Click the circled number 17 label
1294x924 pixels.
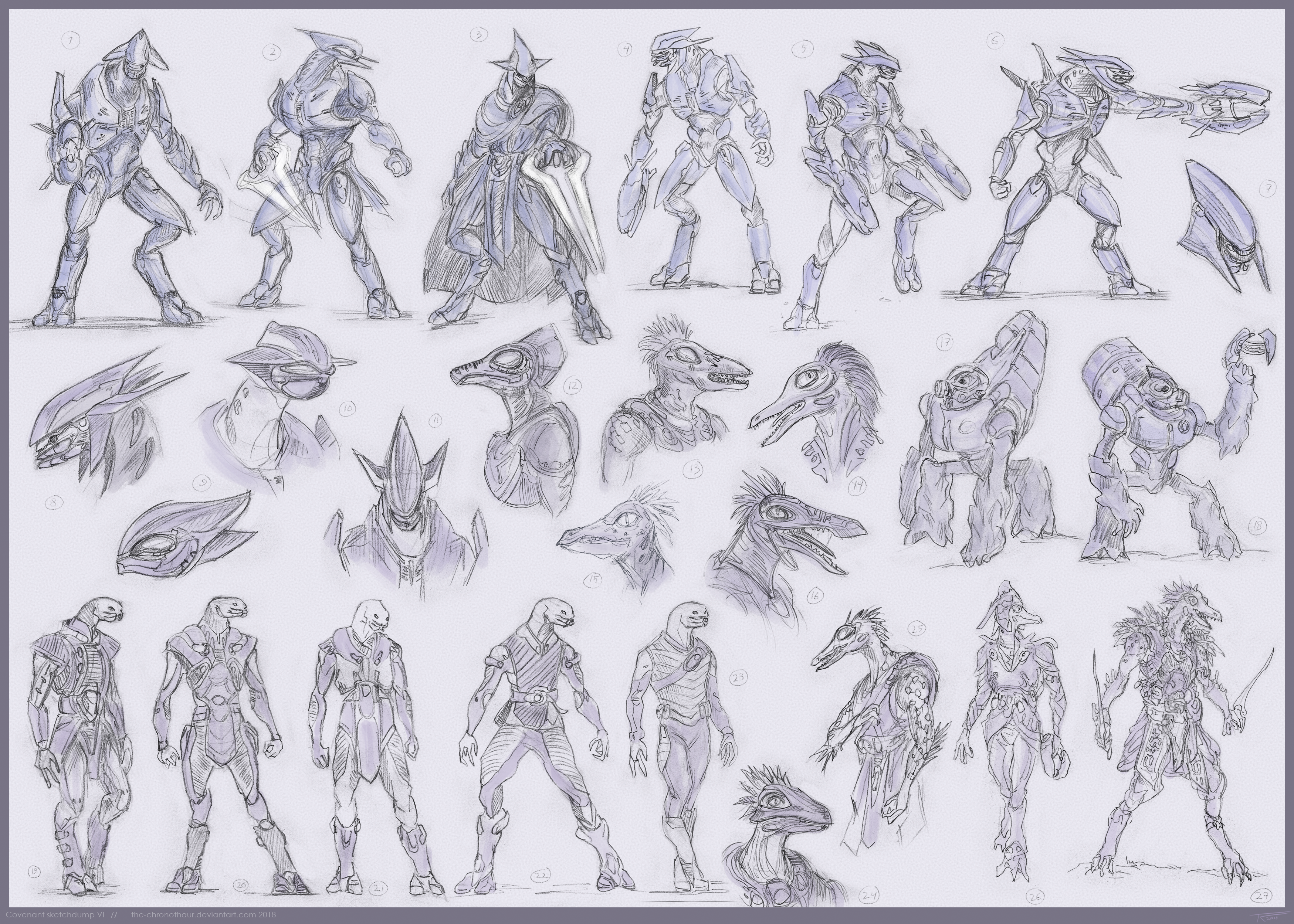(x=945, y=342)
